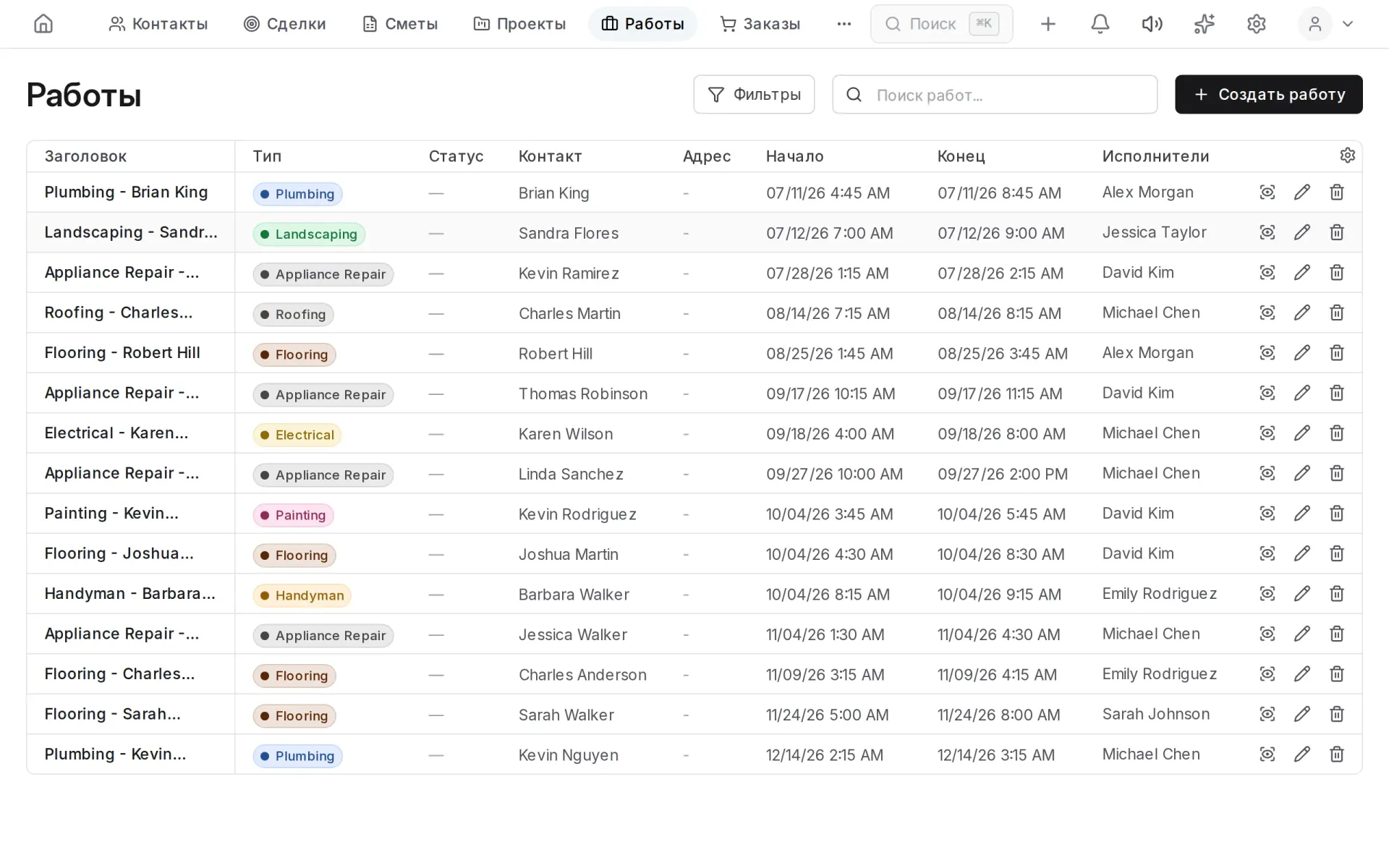
Task: Click the global Поиск search box
Action: tap(941, 24)
